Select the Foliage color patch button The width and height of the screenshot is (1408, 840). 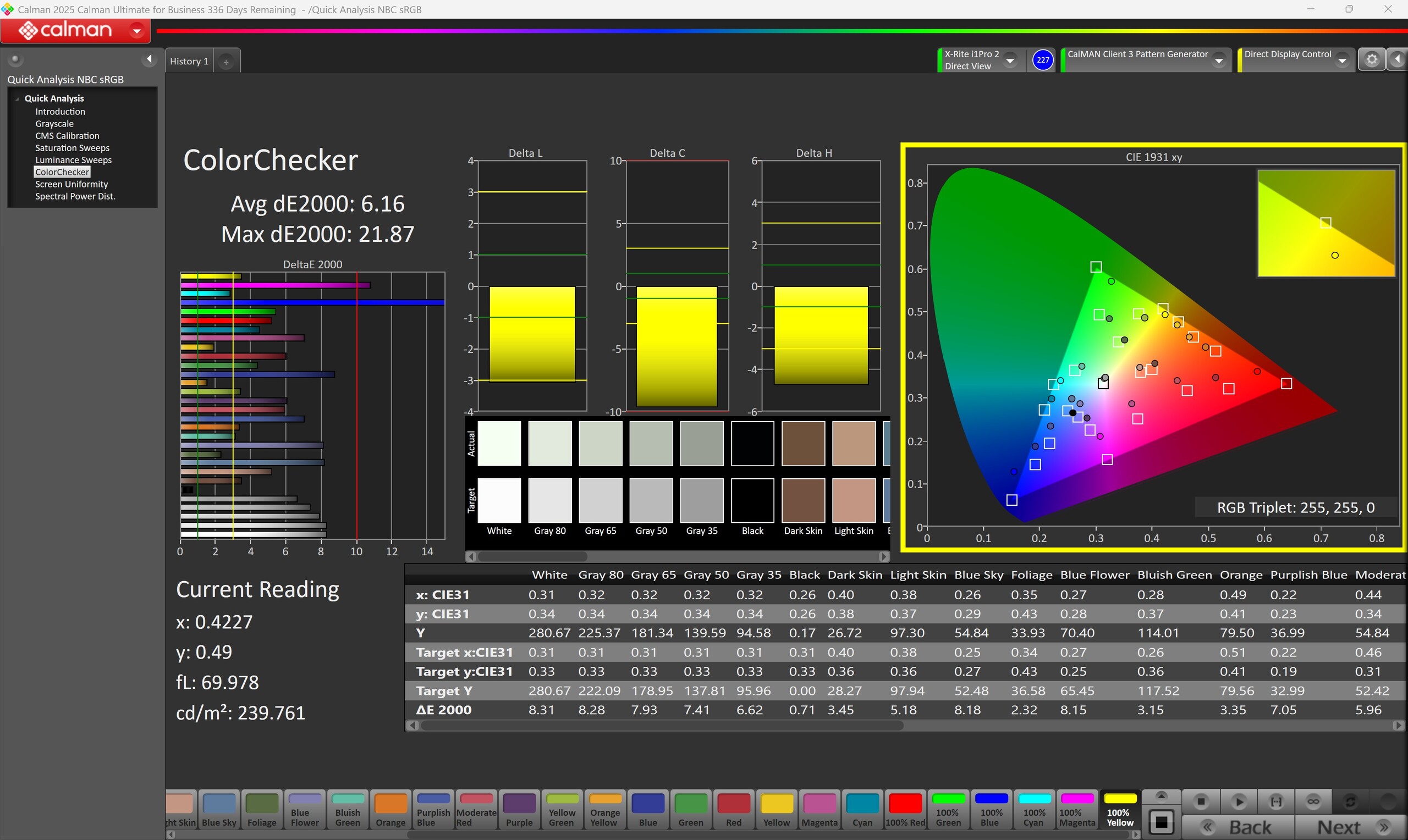tap(262, 810)
